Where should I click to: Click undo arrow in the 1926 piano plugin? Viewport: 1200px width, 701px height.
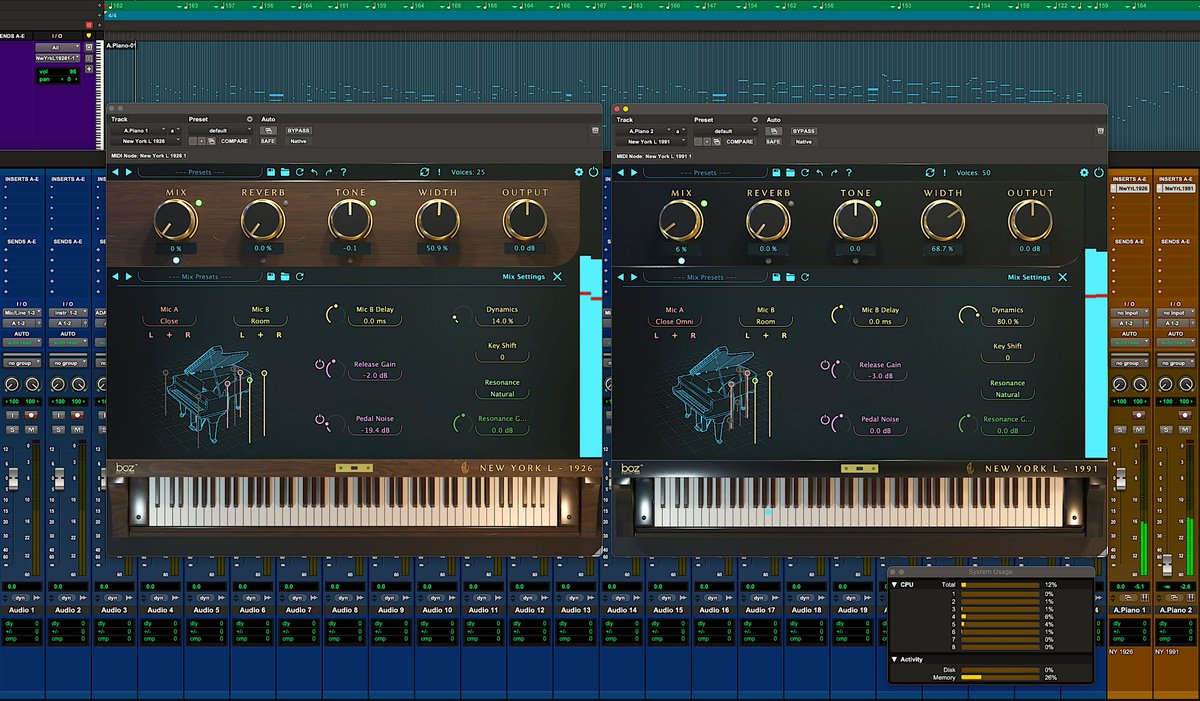[x=314, y=172]
